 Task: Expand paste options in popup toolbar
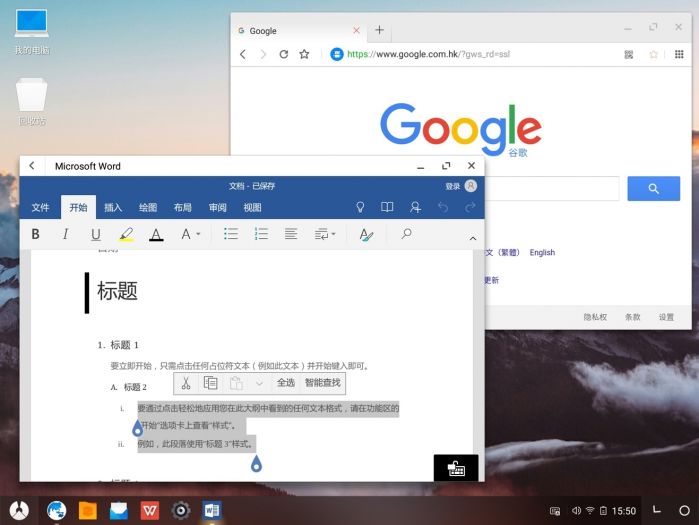tap(259, 383)
